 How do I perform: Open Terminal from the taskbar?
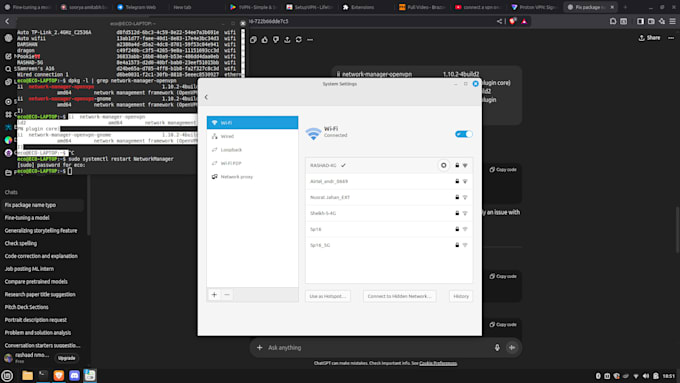tap(43, 376)
